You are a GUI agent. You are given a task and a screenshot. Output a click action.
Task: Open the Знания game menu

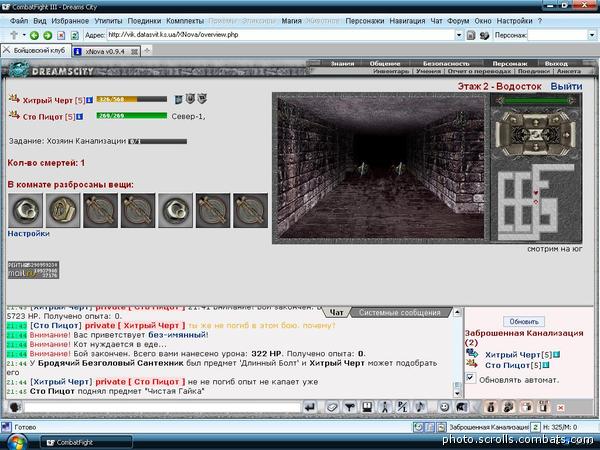(x=342, y=64)
